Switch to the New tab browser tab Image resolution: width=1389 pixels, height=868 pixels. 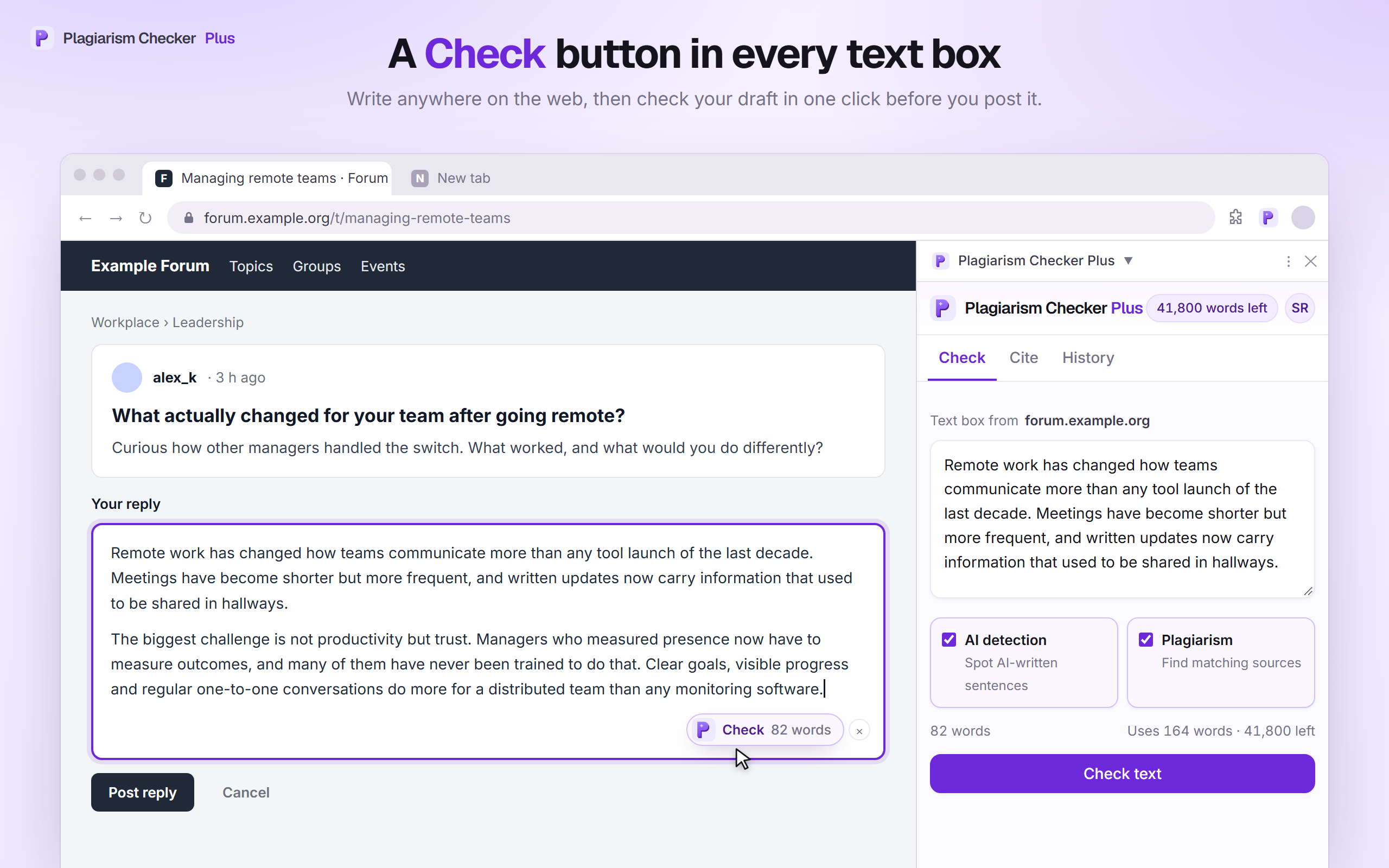tap(450, 178)
